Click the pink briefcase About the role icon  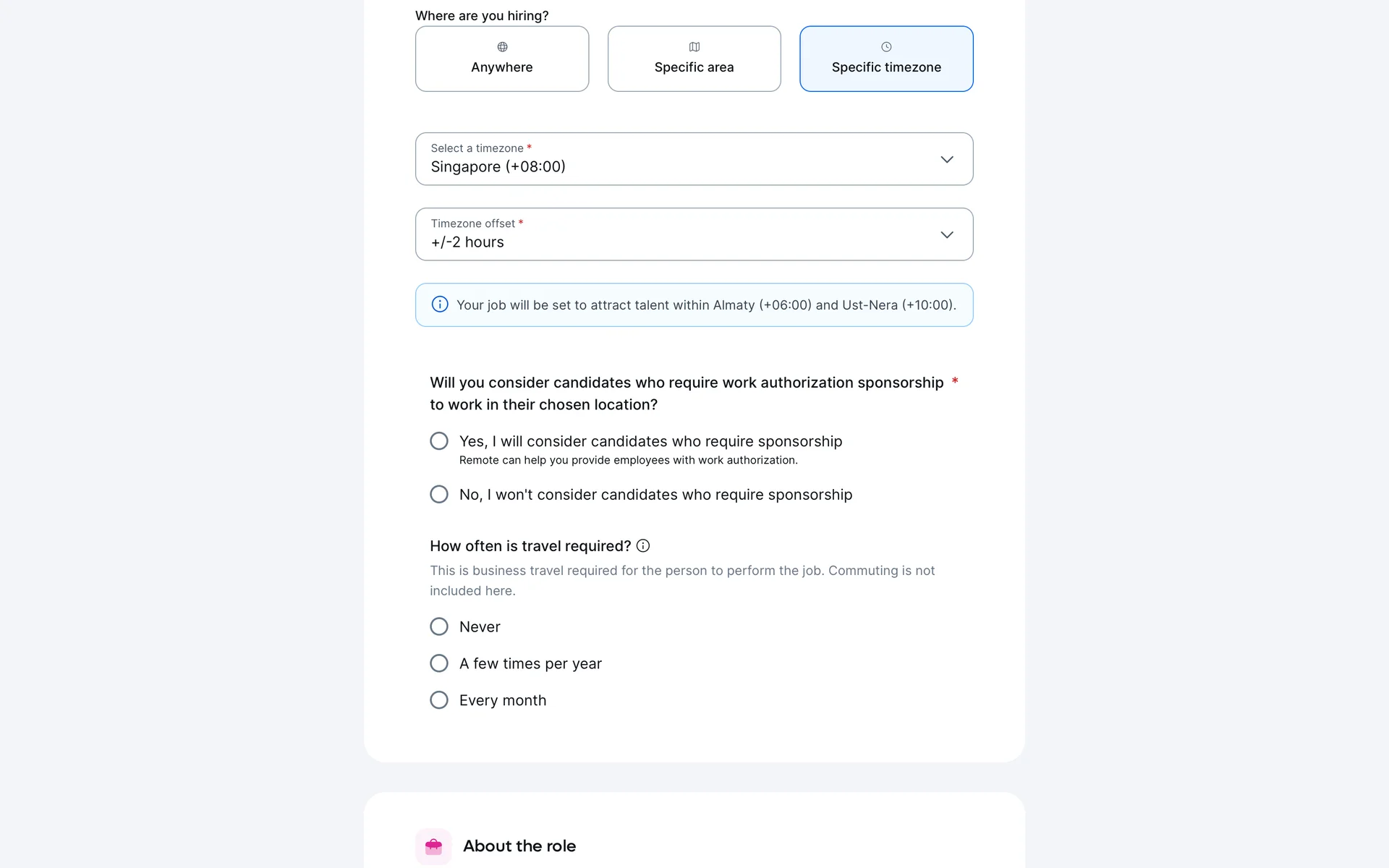433,846
